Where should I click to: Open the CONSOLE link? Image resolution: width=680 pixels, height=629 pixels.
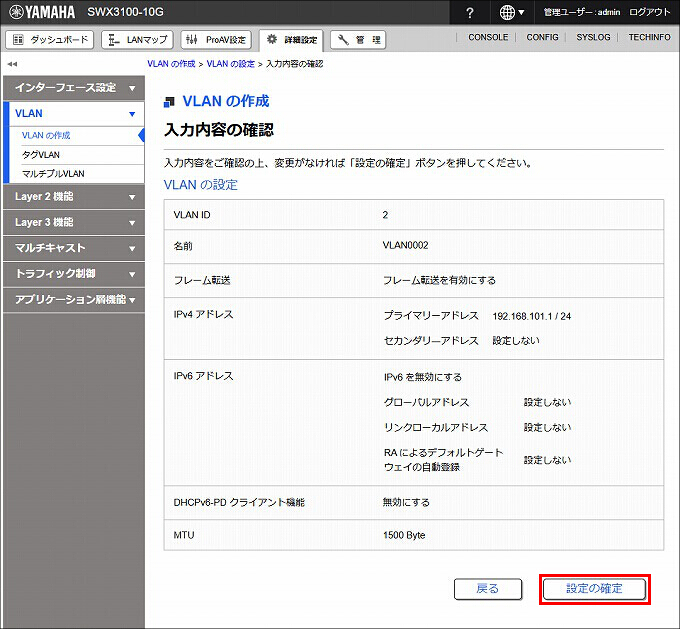488,37
